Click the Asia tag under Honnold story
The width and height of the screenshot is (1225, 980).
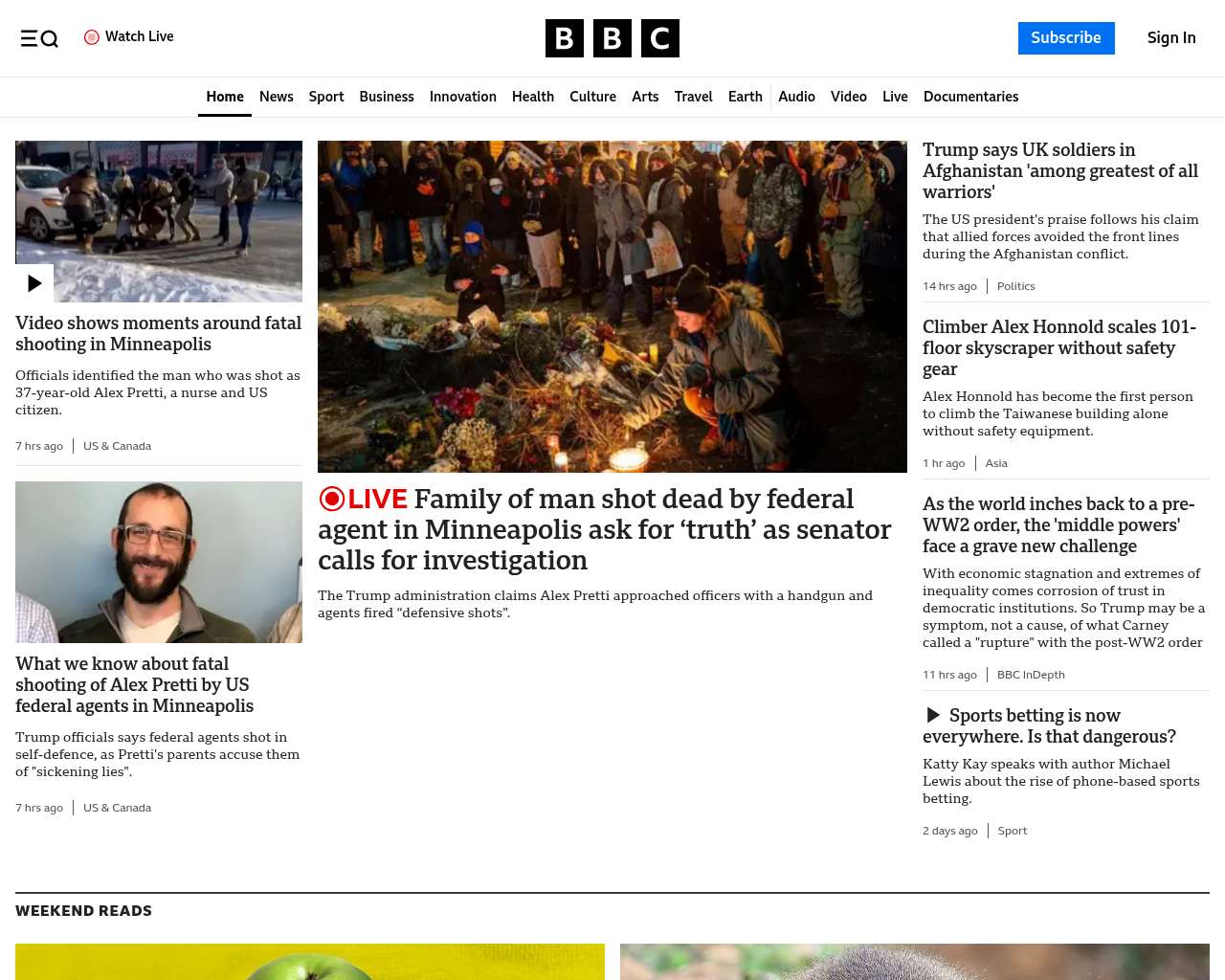click(996, 463)
